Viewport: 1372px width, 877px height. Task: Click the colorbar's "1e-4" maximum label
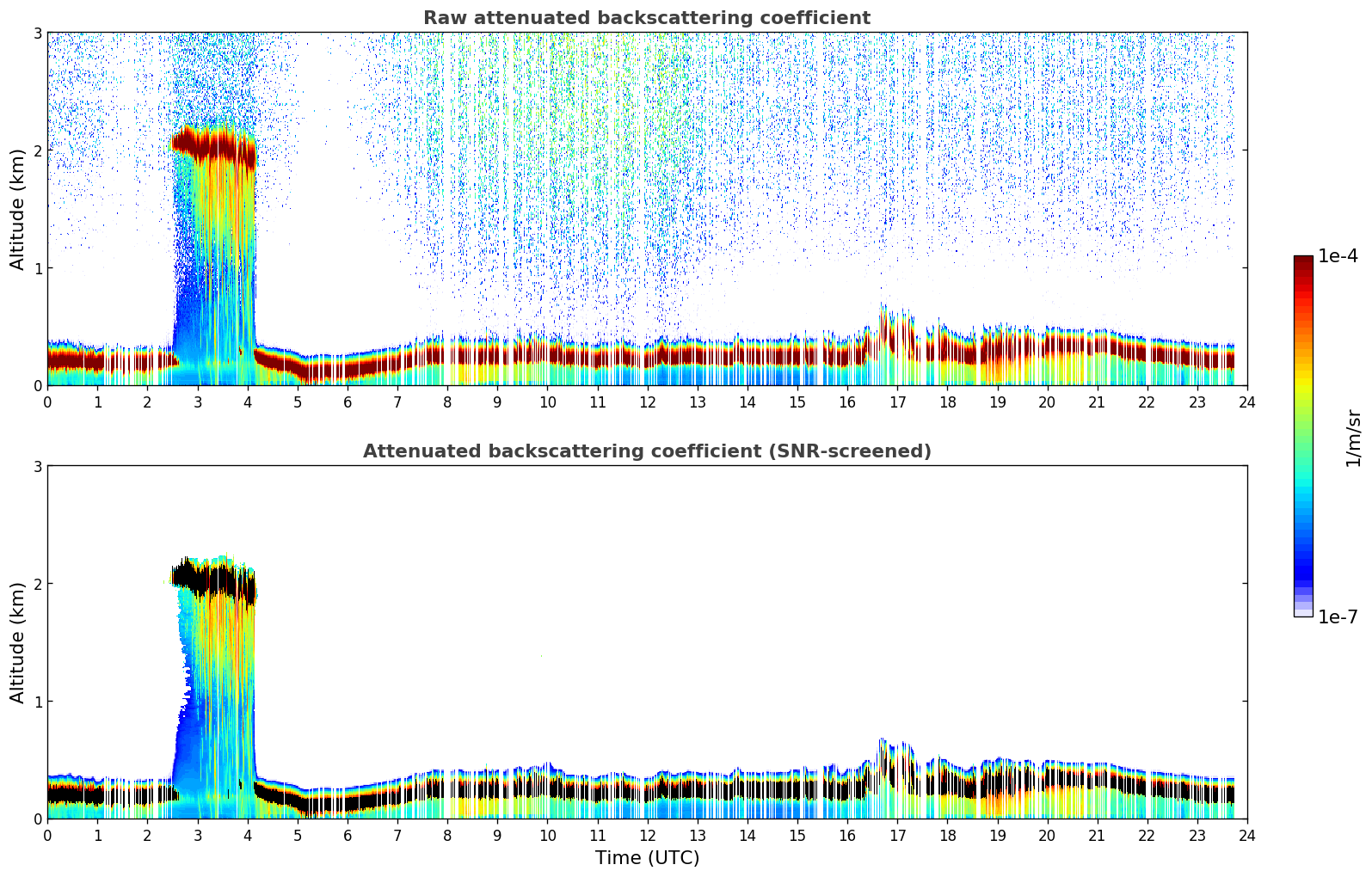[x=1338, y=256]
